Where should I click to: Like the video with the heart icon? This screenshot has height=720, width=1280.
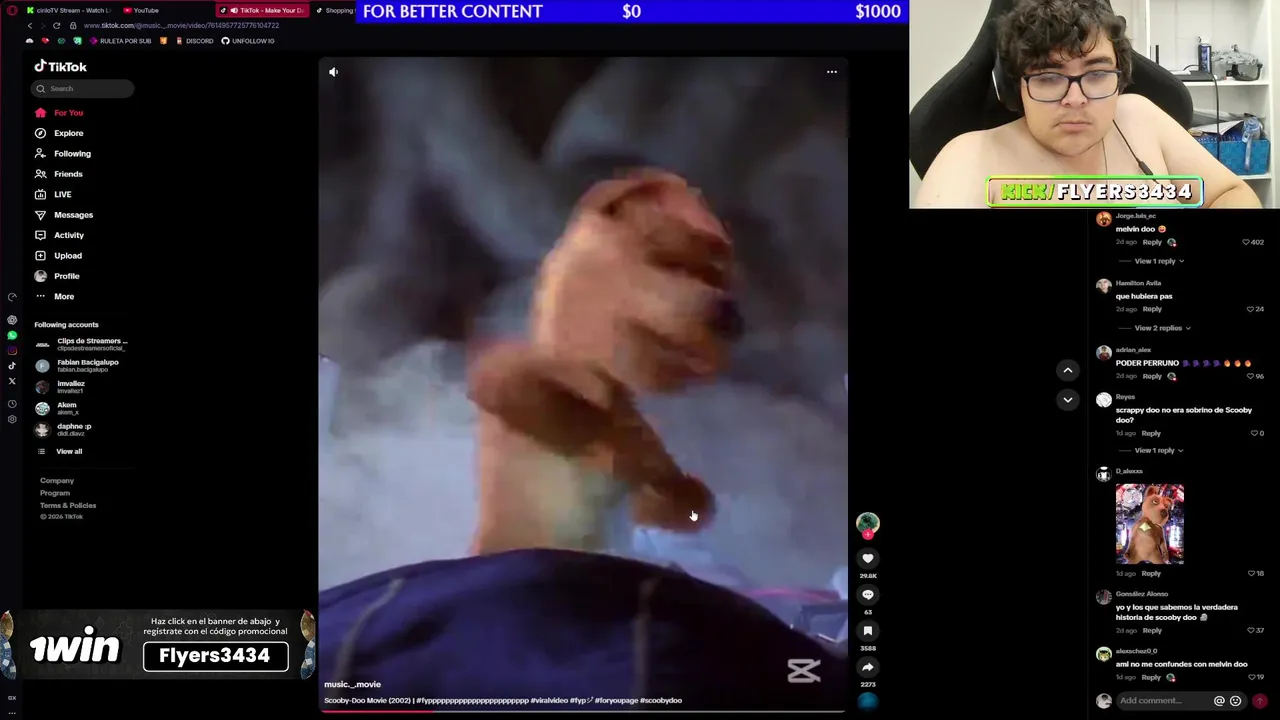click(x=868, y=558)
